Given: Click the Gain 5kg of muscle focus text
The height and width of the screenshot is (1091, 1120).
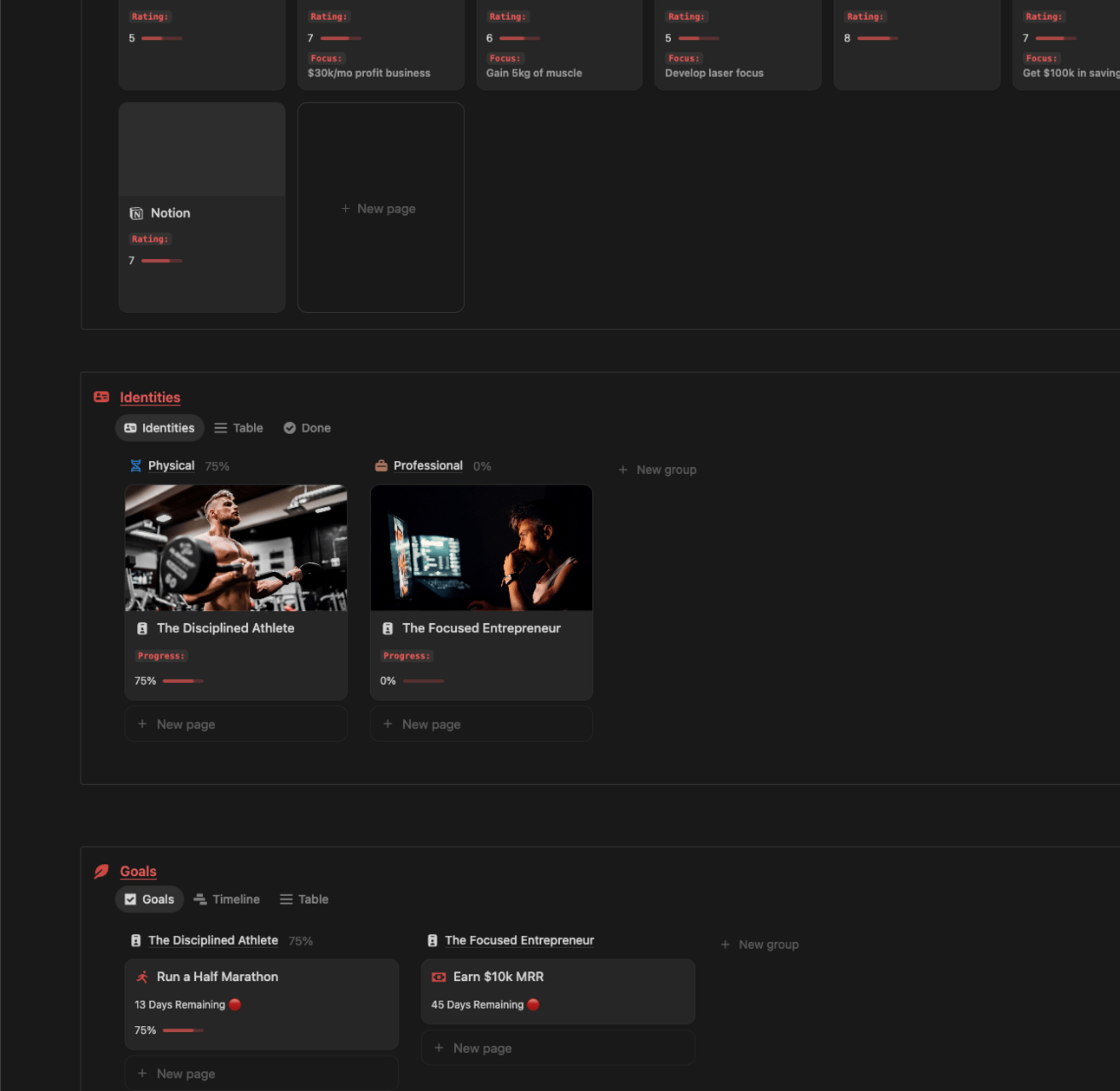Looking at the screenshot, I should [x=534, y=74].
